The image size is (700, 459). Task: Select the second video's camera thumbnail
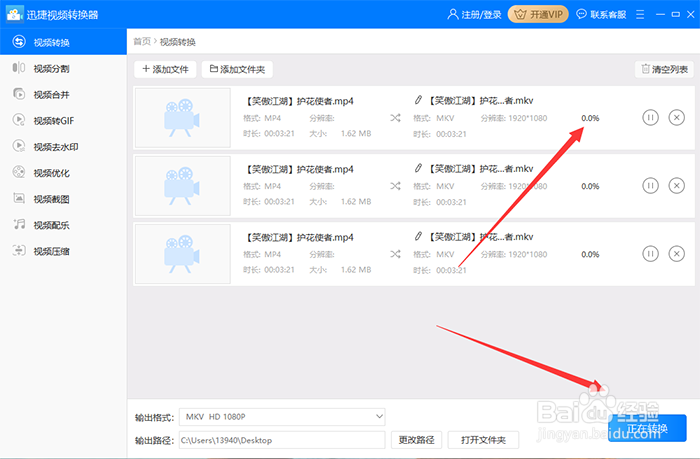click(183, 186)
